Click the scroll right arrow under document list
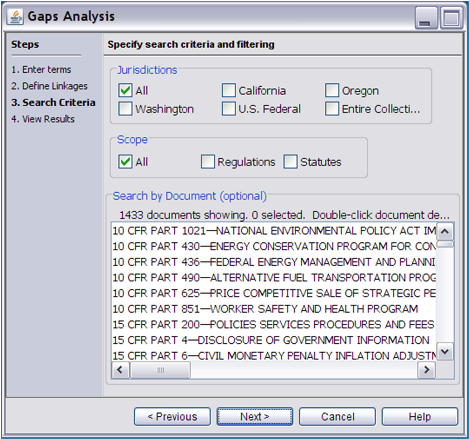This screenshot has height=439, width=469. pyautogui.click(x=427, y=370)
